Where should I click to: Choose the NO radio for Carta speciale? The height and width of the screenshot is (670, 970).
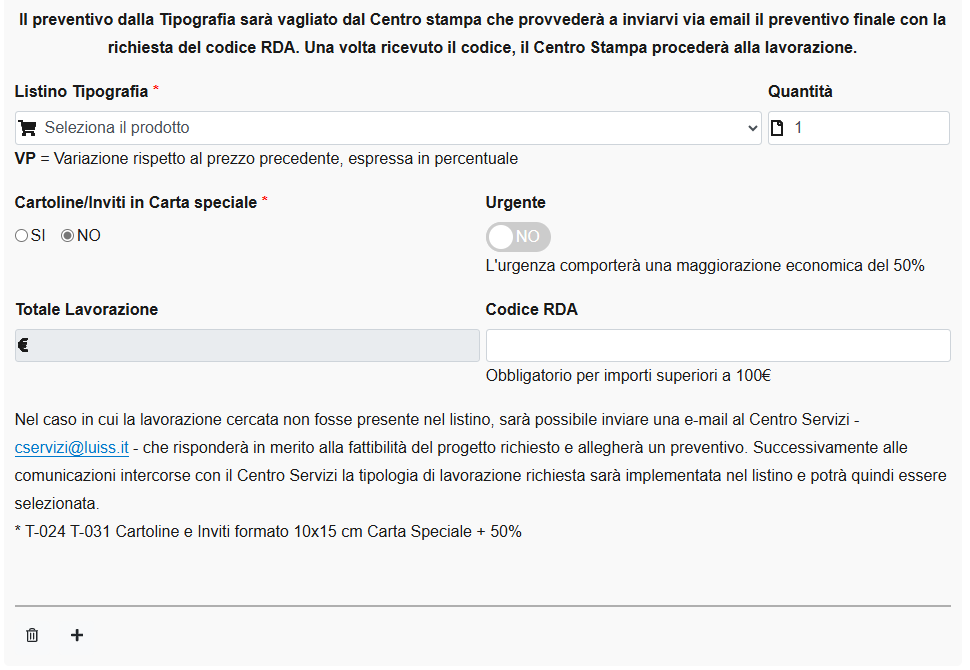[x=68, y=236]
